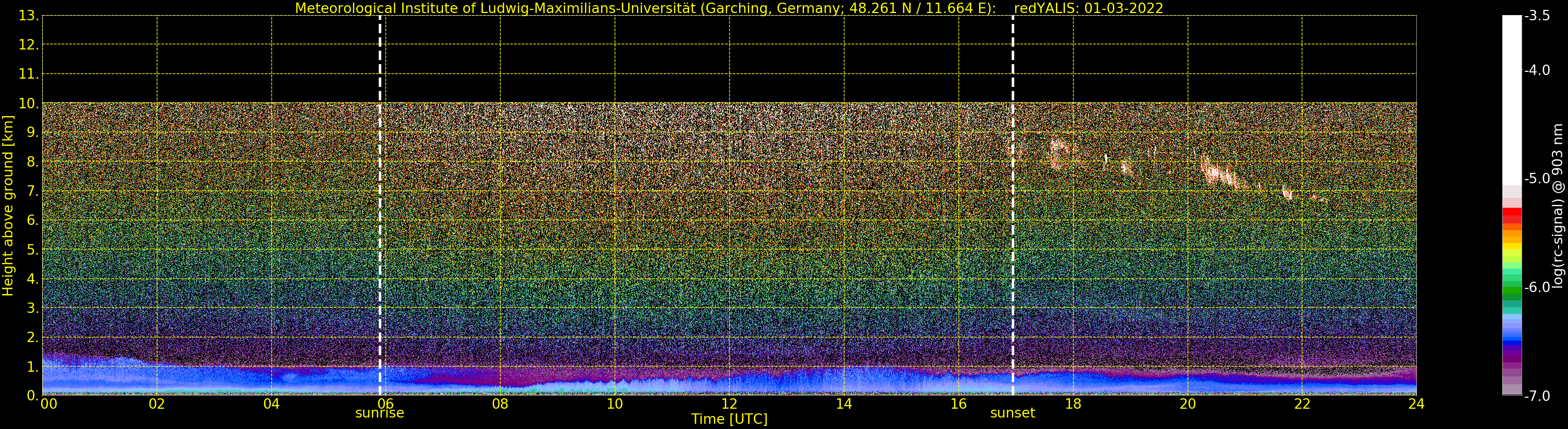
Task: Click the '6.' height axis tick label
Action: point(33,220)
